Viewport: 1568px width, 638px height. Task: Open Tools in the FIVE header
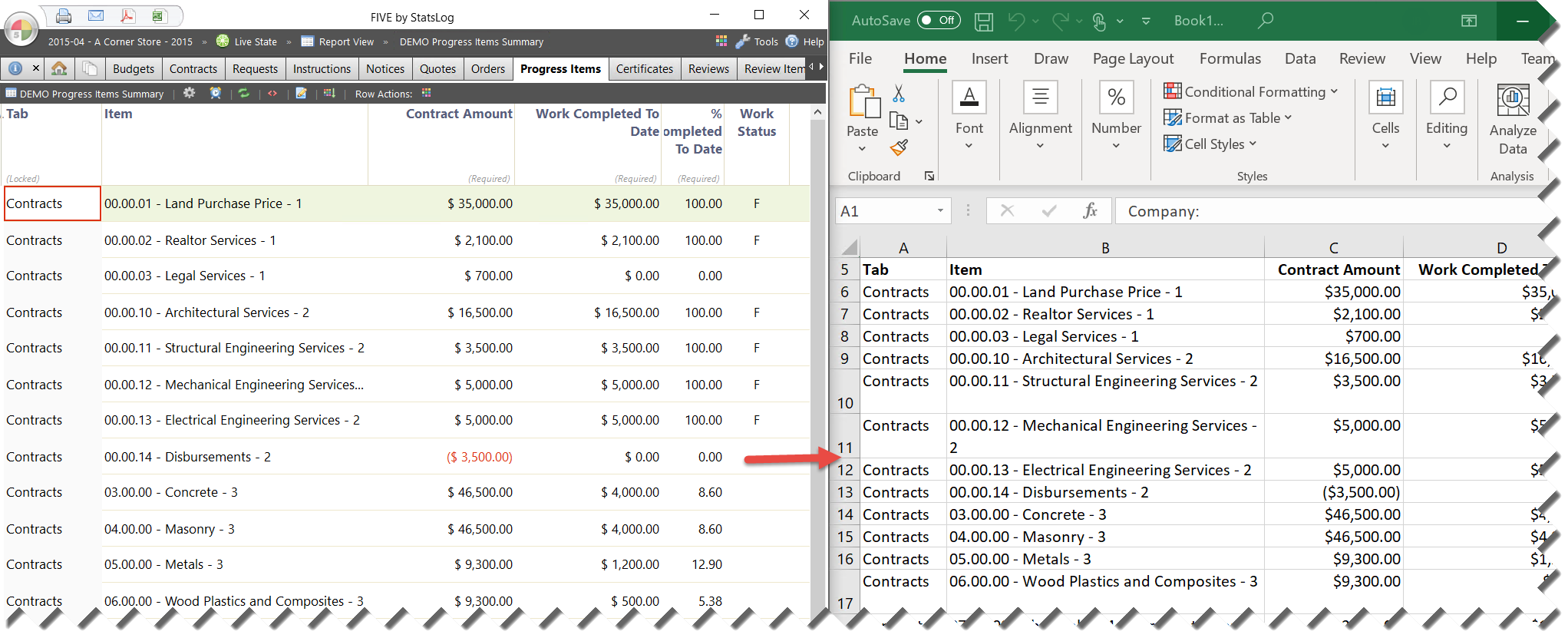[x=757, y=41]
